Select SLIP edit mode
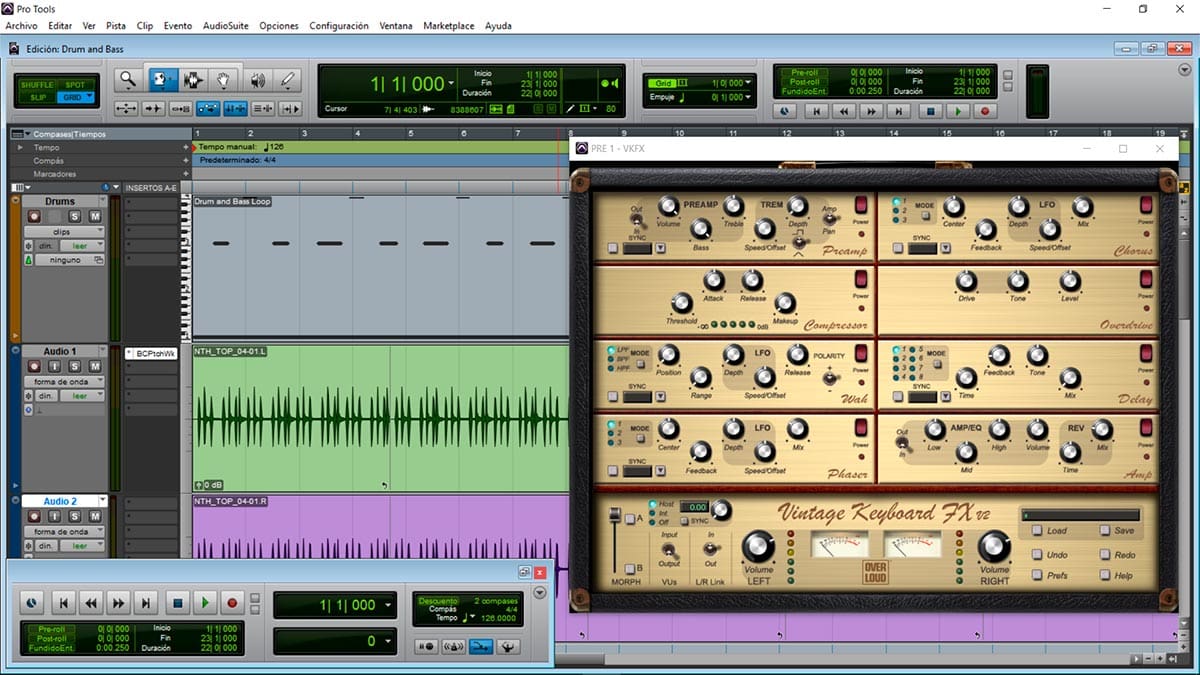The image size is (1200, 675). point(37,97)
